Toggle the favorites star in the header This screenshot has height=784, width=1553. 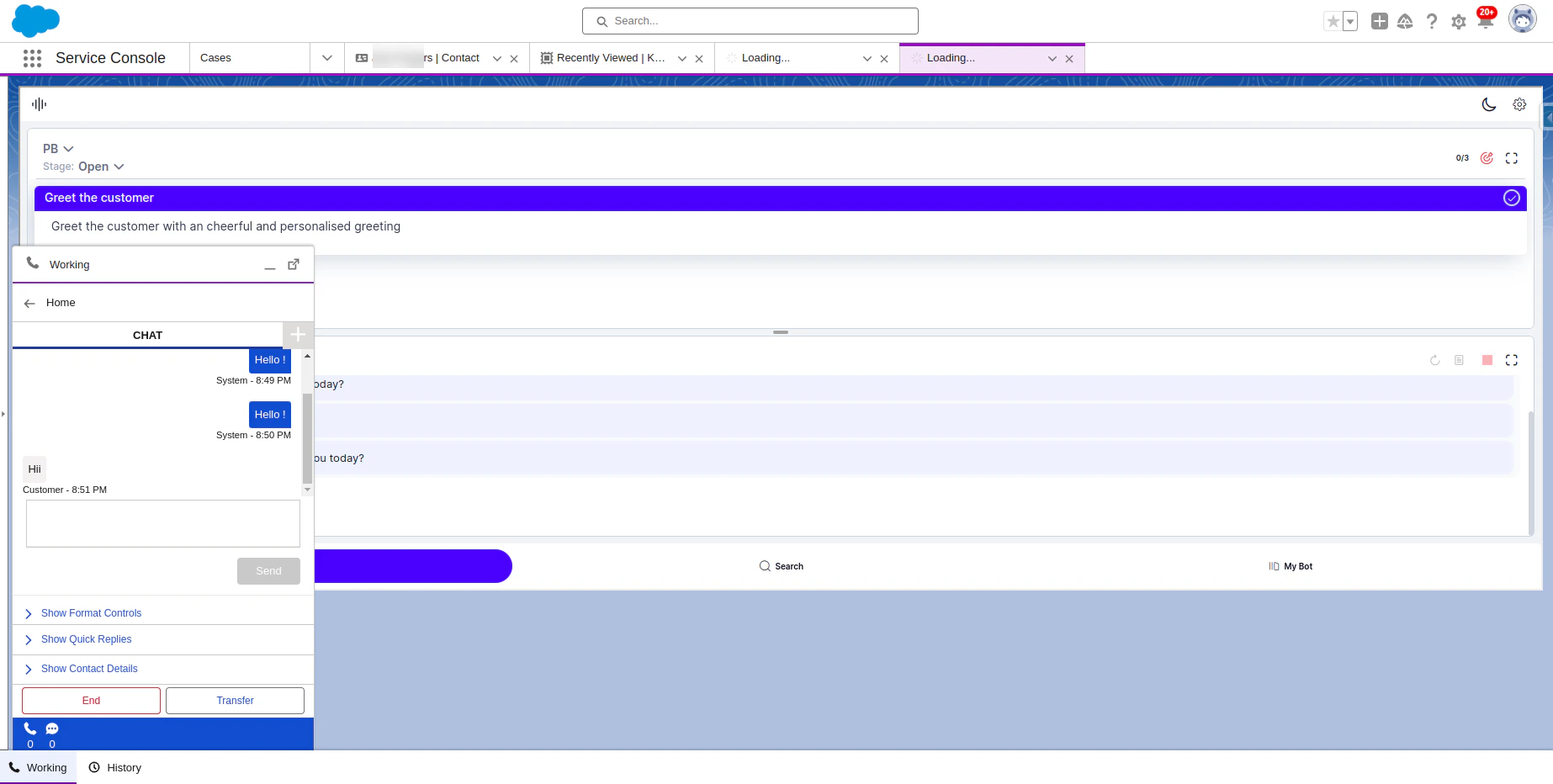[x=1332, y=21]
